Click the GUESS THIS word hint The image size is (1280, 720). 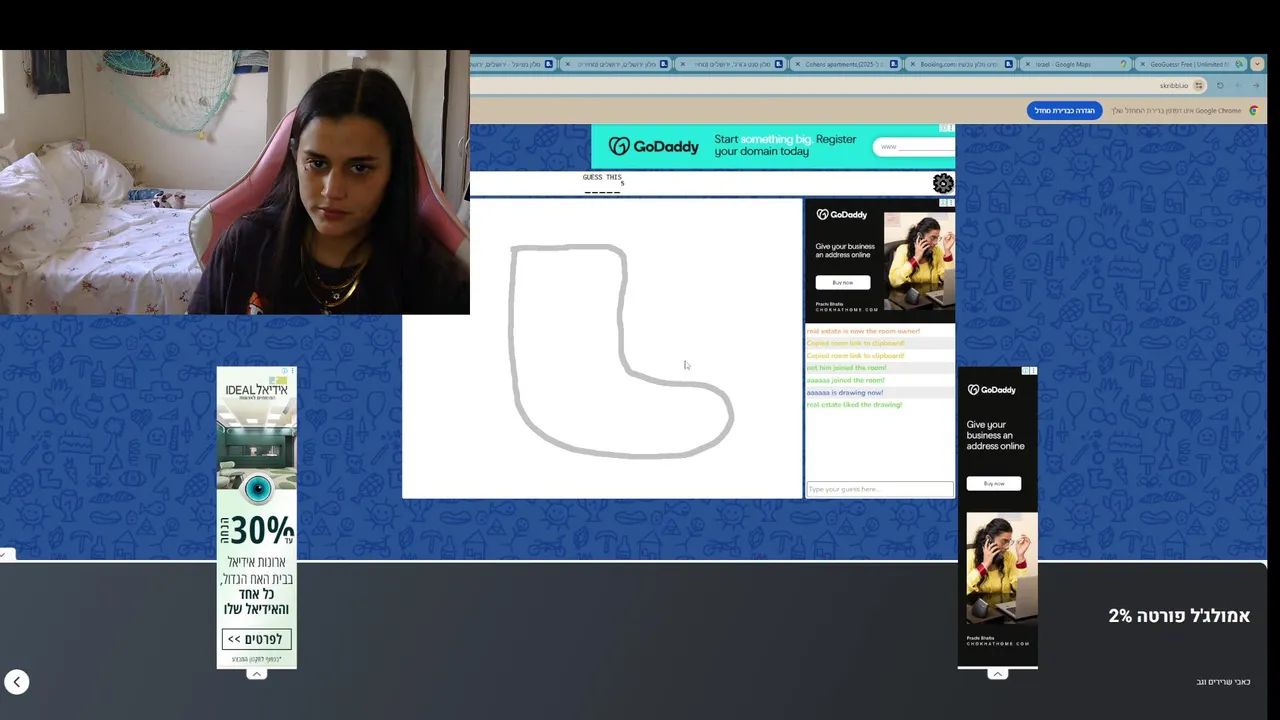coord(602,184)
